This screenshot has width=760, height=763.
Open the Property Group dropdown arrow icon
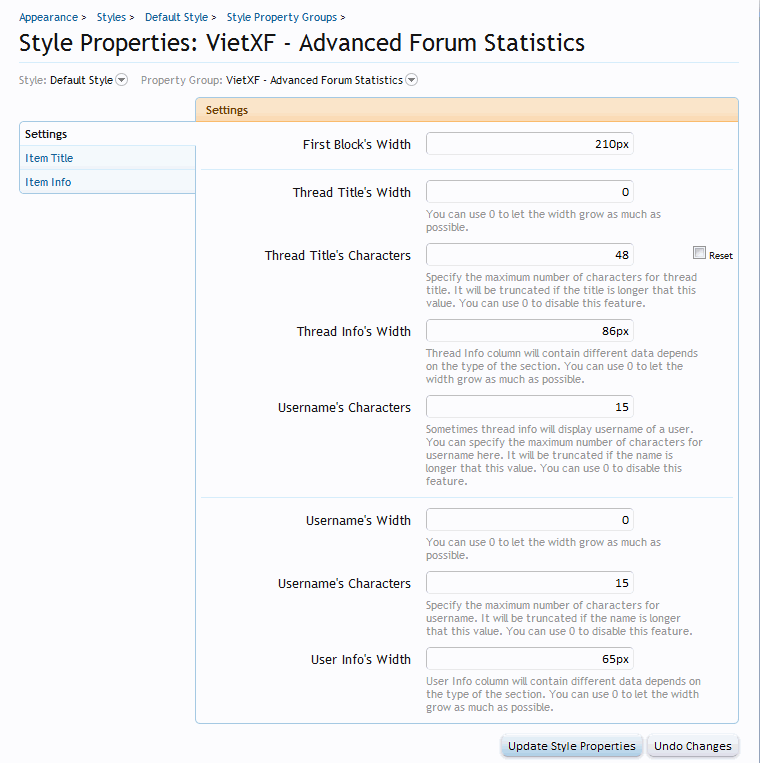click(412, 79)
